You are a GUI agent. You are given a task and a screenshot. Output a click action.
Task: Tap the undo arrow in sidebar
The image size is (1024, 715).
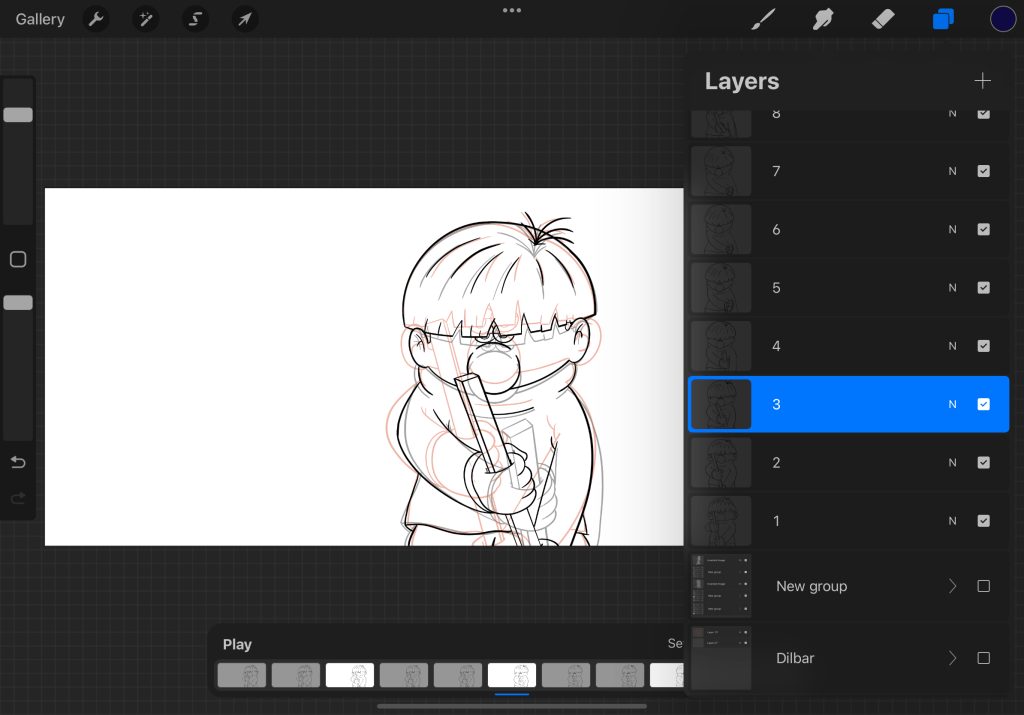click(x=18, y=462)
